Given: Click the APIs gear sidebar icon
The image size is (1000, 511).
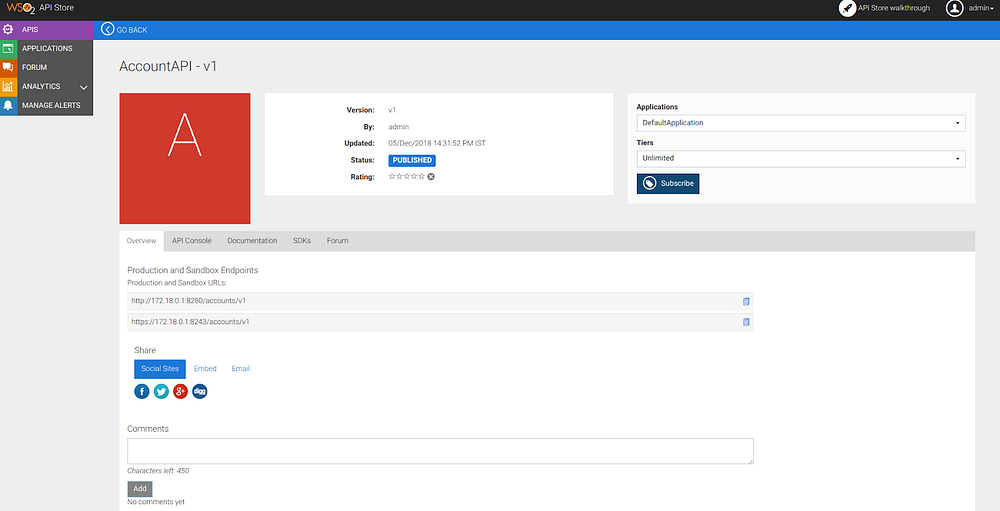Looking at the screenshot, I should point(8,30).
